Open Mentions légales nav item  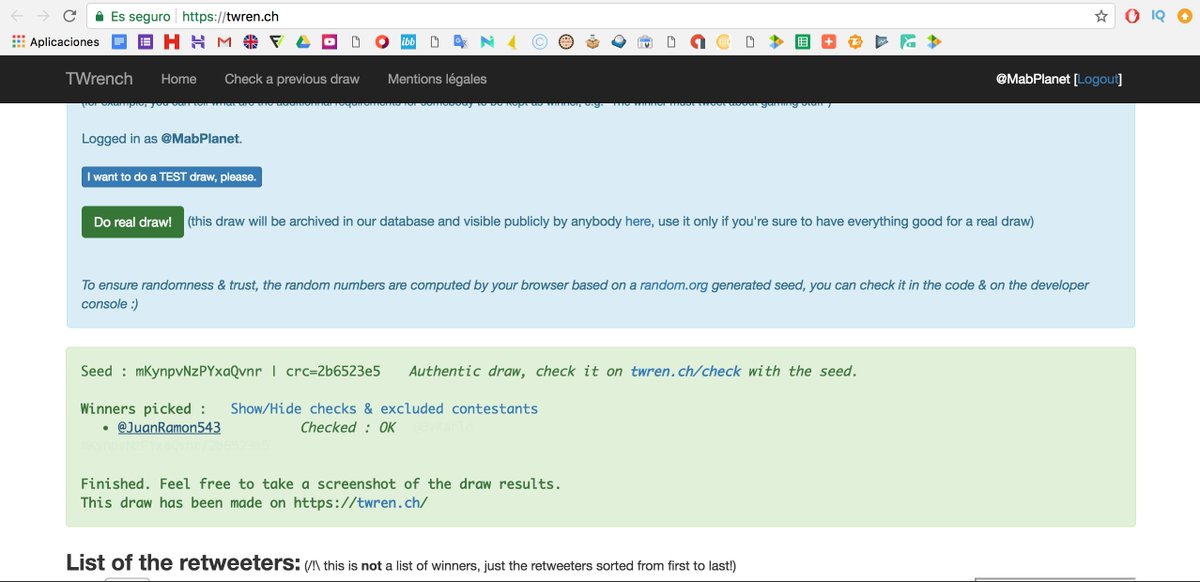(x=437, y=79)
